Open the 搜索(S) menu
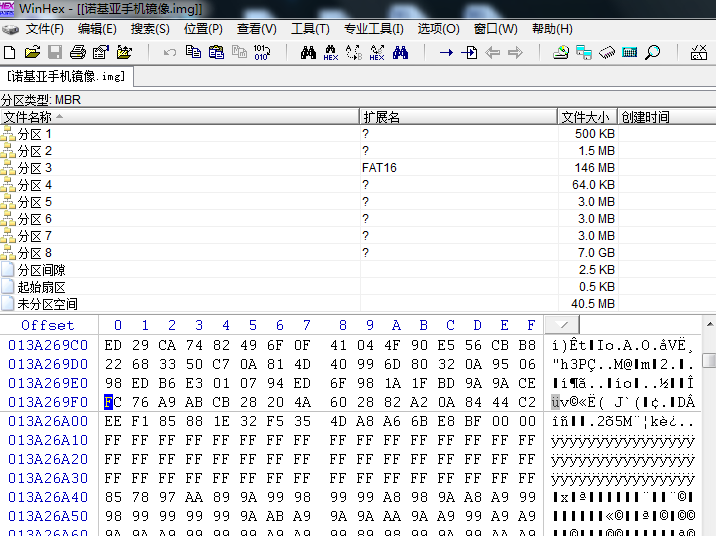This screenshot has height=536, width=716. click(x=150, y=29)
